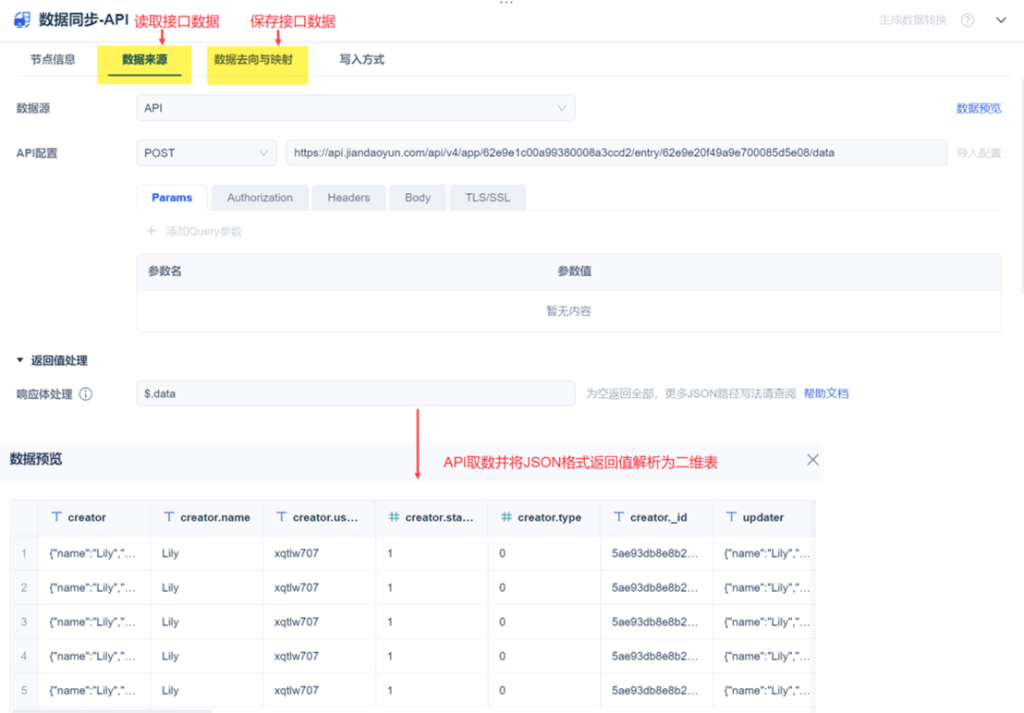Image resolution: width=1024 pixels, height=713 pixels.
Task: Open the POST request method dropdown
Action: 206,153
